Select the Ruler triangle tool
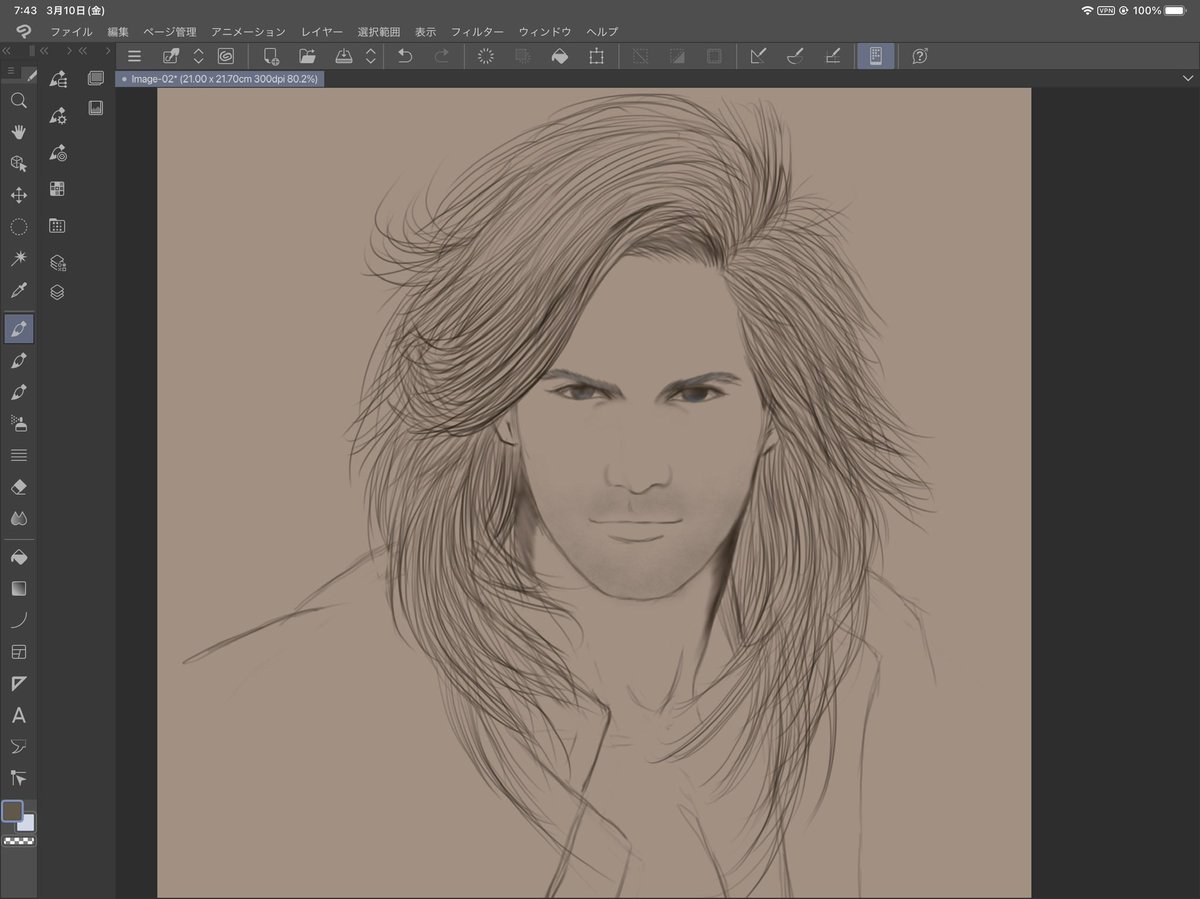Viewport: 1200px width, 899px height. click(18, 684)
